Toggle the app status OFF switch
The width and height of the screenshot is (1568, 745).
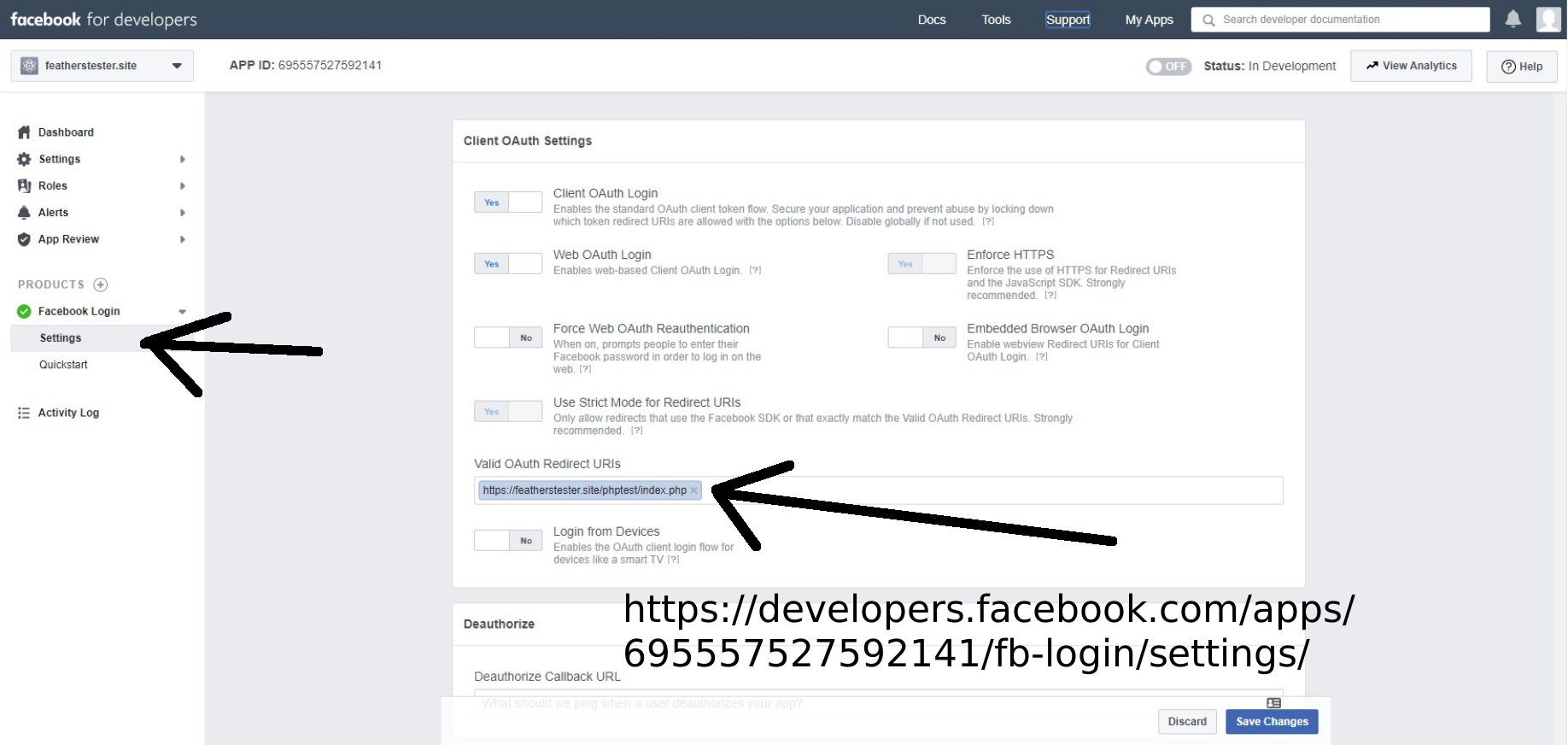click(x=1168, y=66)
